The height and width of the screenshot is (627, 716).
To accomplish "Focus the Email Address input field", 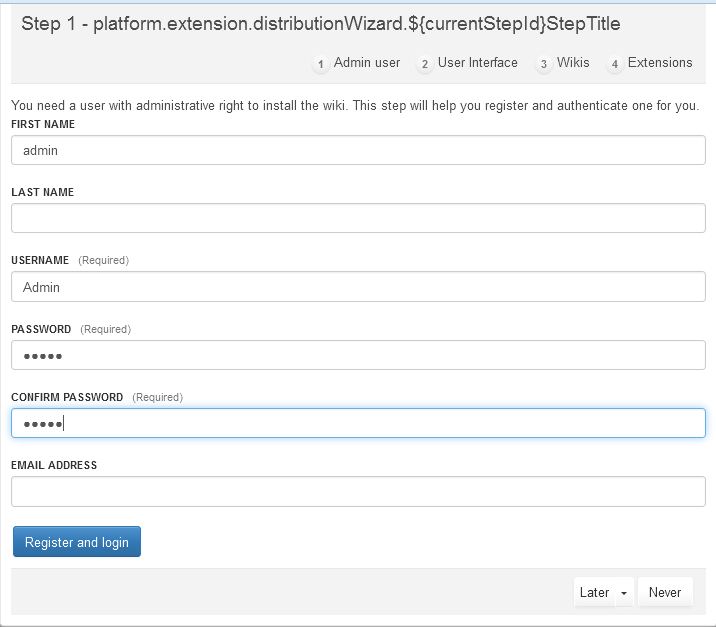I will pos(358,491).
